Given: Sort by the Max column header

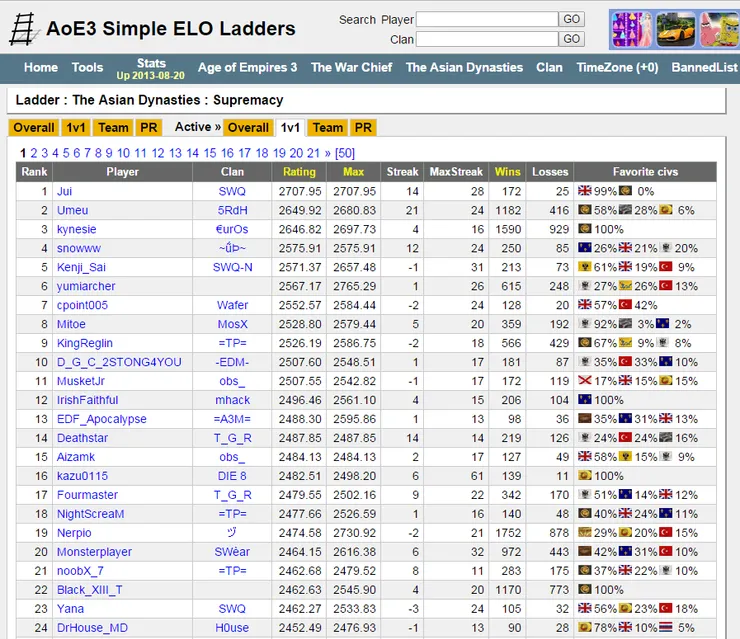Looking at the screenshot, I should click(x=353, y=172).
